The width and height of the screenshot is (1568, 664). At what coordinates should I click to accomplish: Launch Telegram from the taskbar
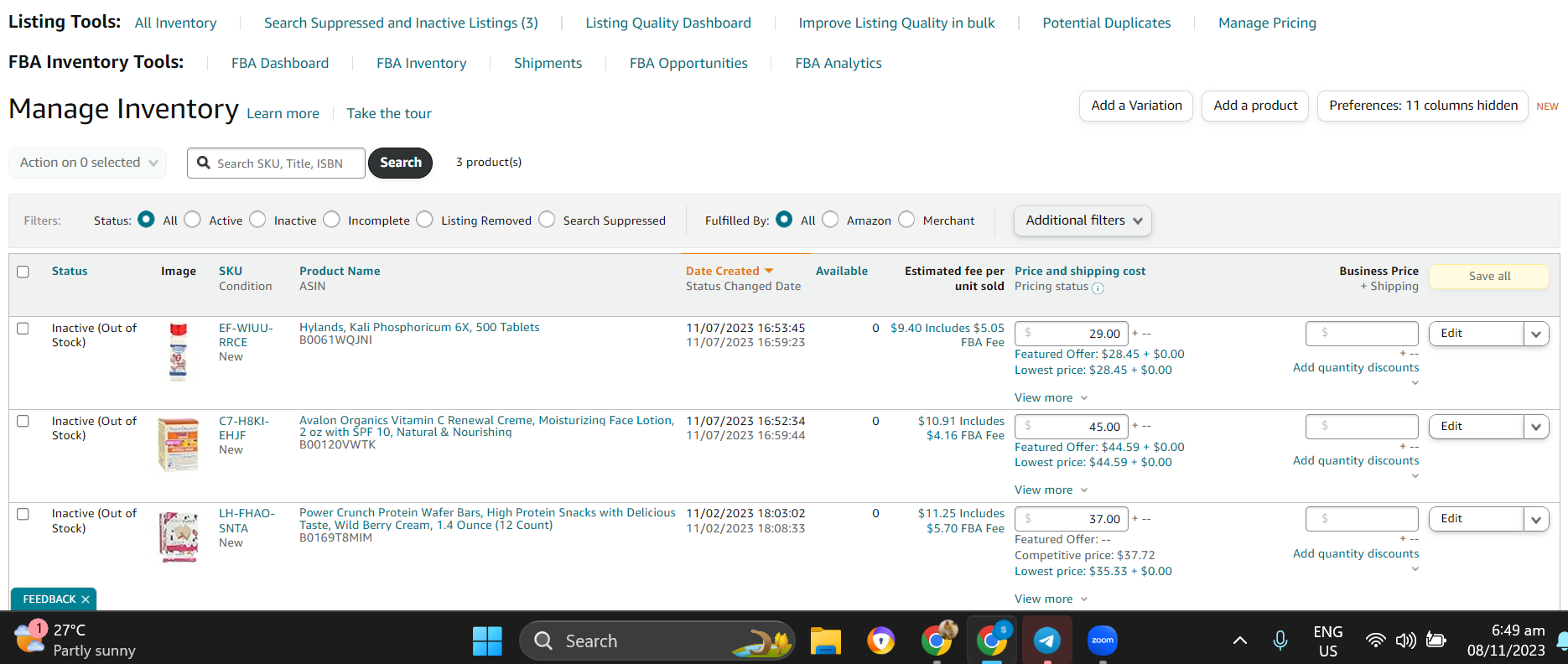click(x=1046, y=641)
